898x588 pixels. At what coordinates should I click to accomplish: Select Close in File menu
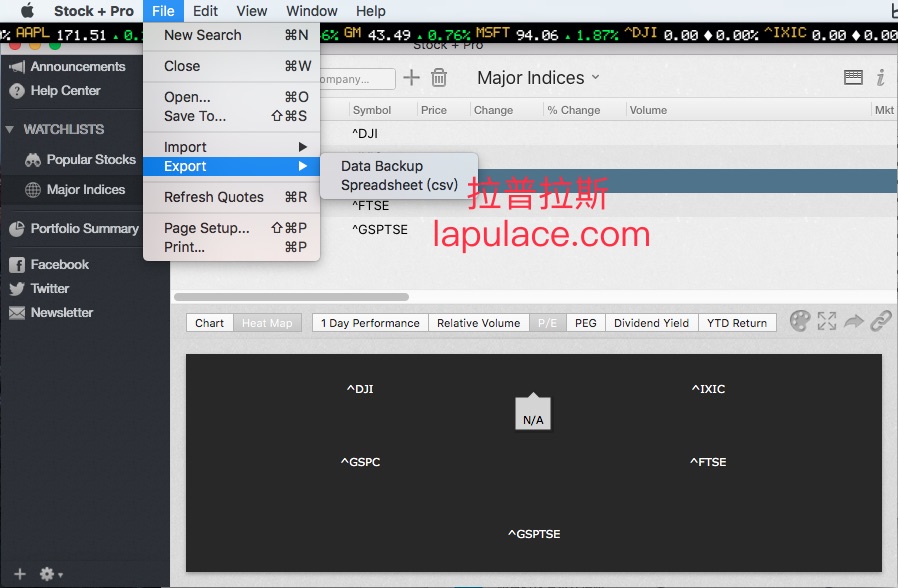click(231, 66)
